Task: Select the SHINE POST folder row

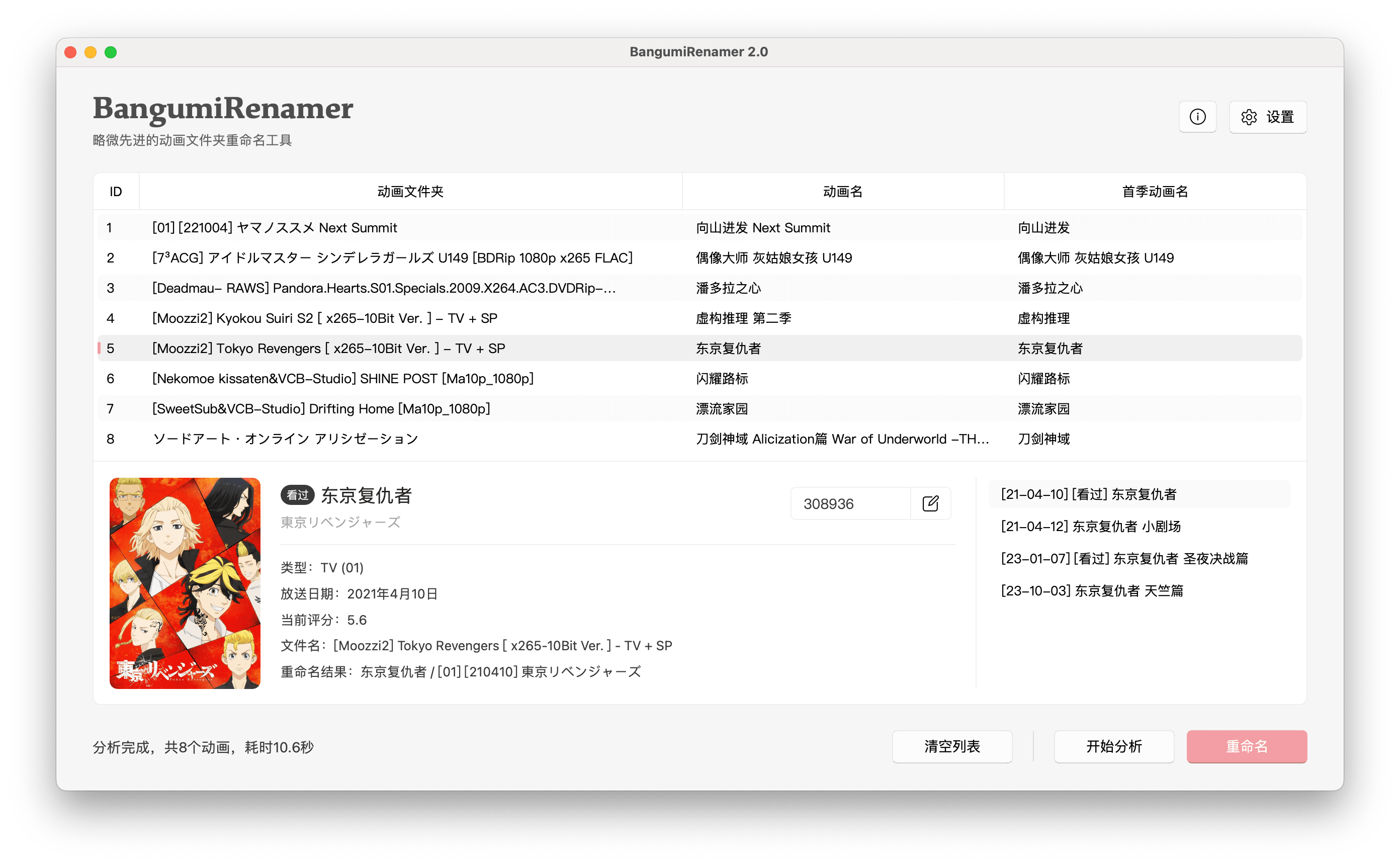Action: [342, 378]
